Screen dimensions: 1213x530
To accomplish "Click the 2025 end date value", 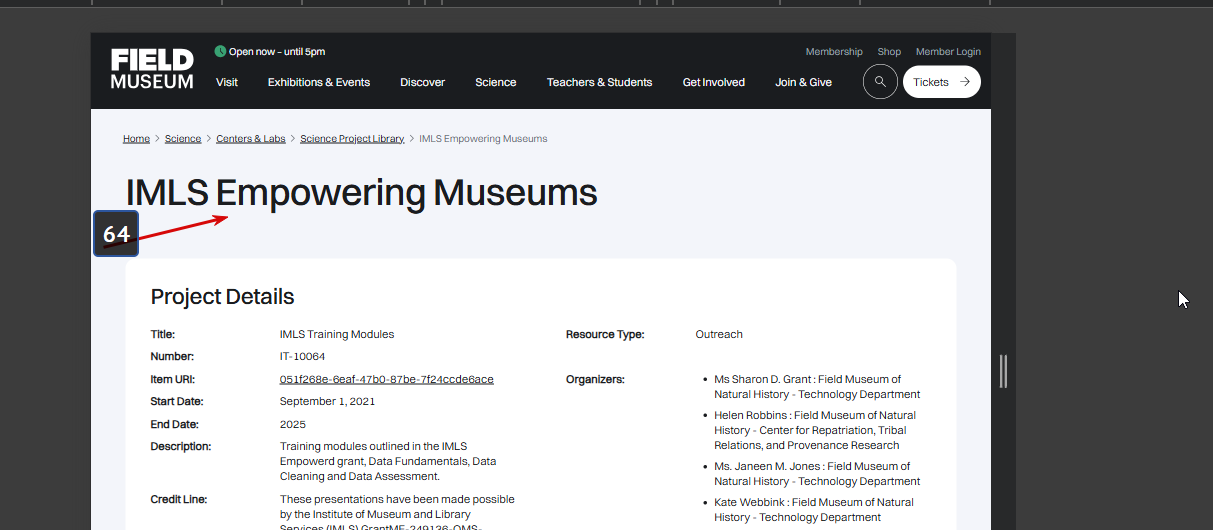I will coord(293,424).
